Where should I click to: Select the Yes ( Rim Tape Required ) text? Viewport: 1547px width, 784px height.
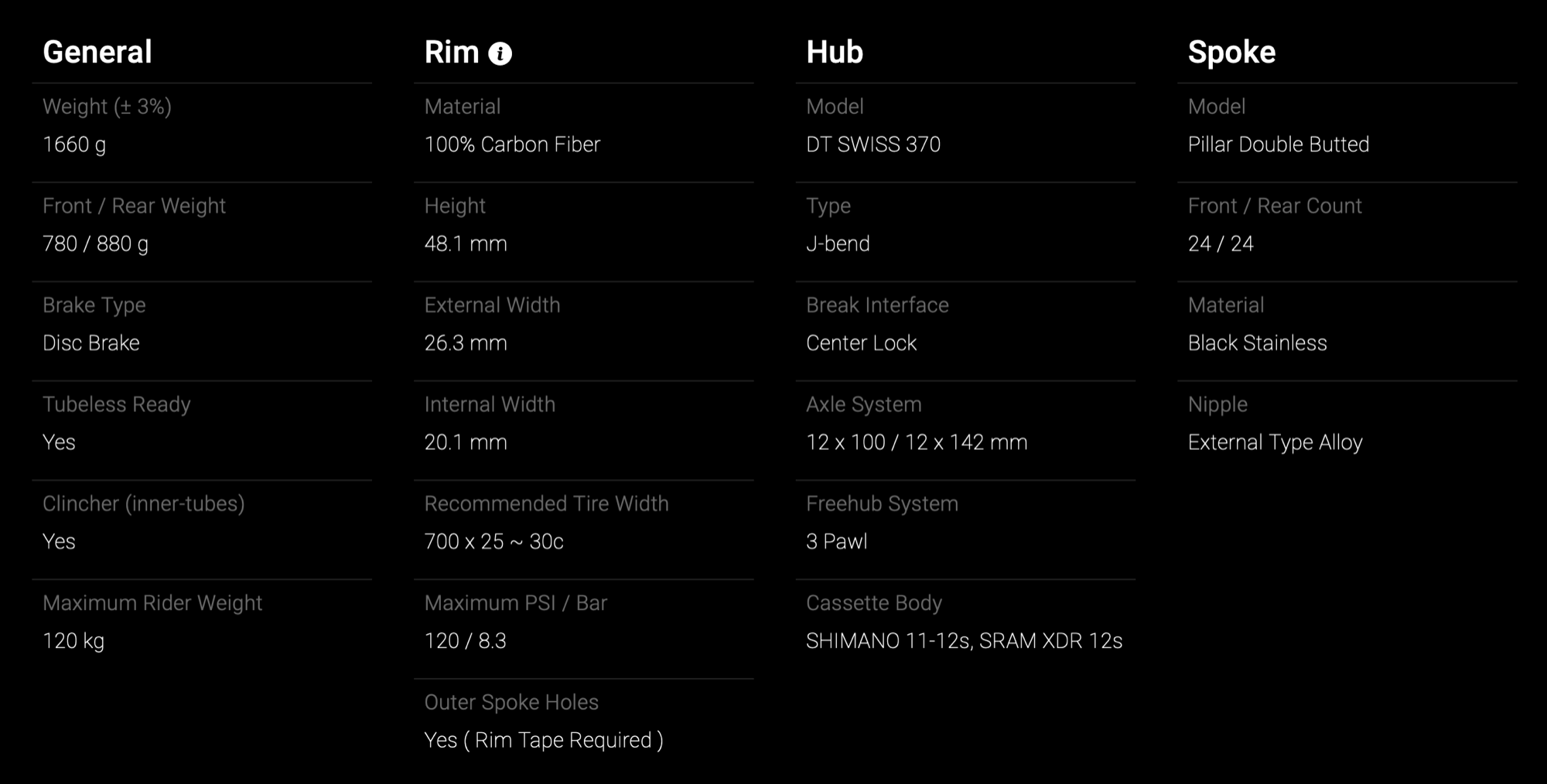tap(544, 740)
